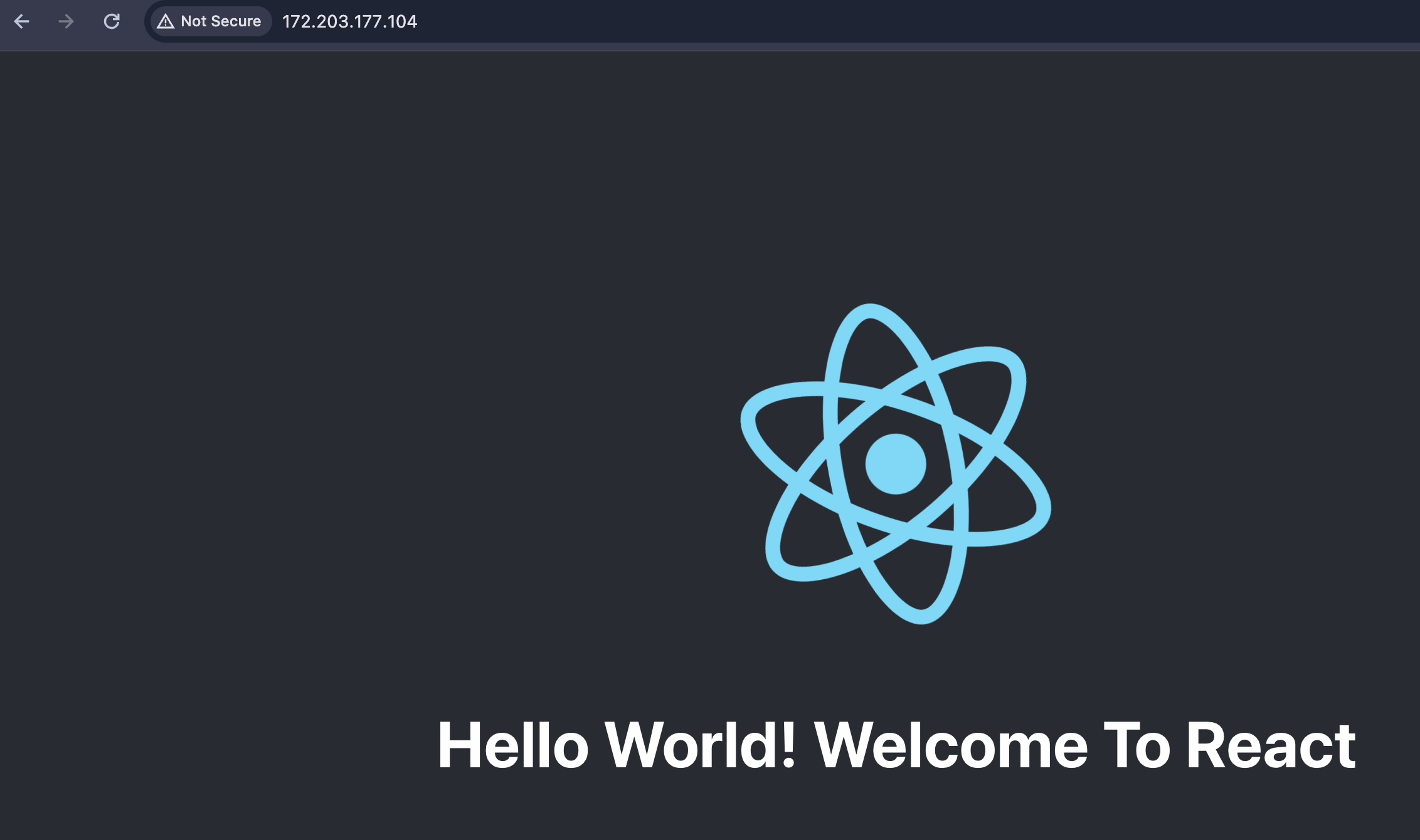Click the React logo's center nucleus dot
Image resolution: width=1420 pixels, height=840 pixels.
pos(896,464)
